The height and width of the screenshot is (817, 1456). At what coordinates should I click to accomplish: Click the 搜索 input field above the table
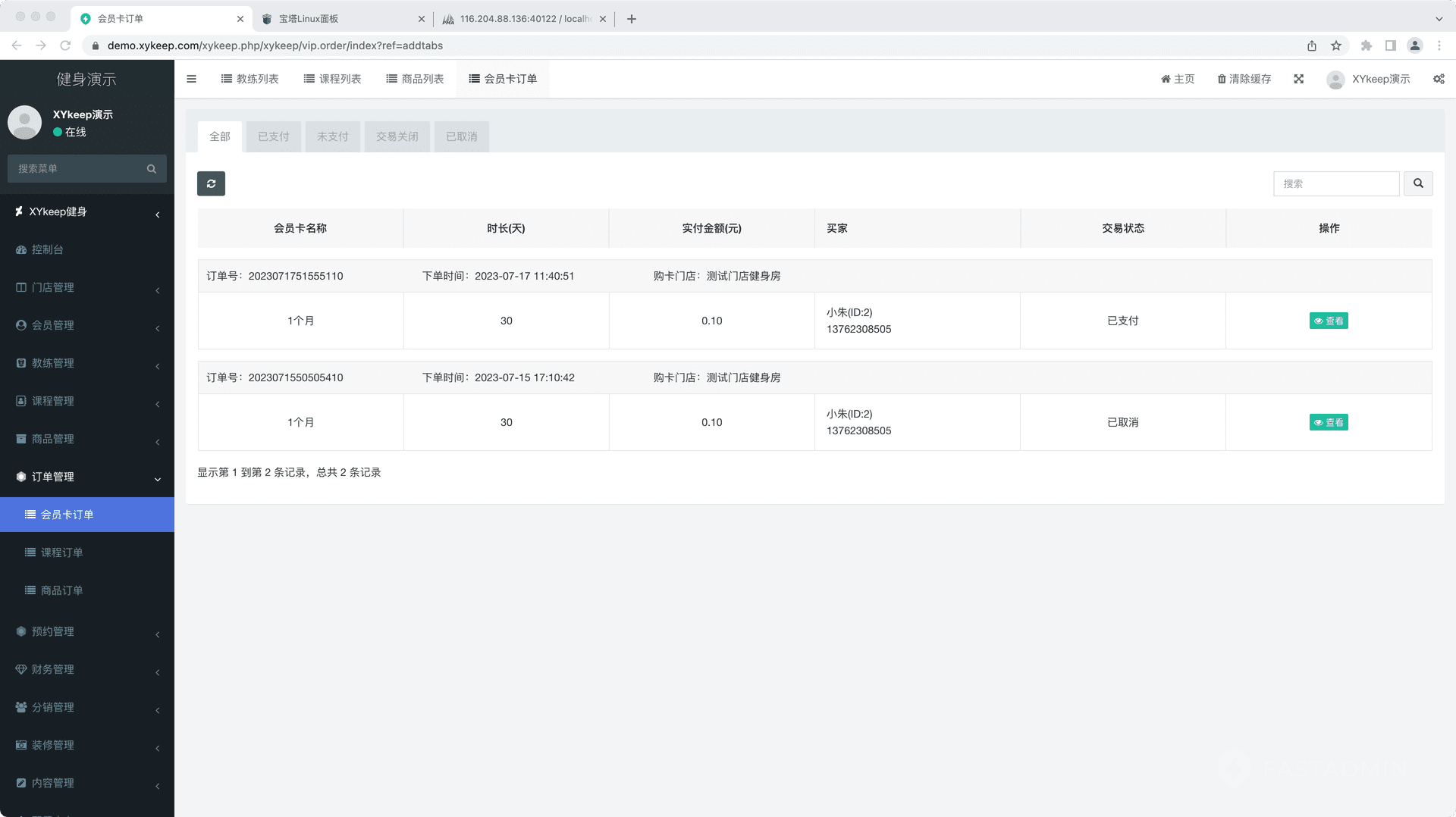click(1335, 183)
